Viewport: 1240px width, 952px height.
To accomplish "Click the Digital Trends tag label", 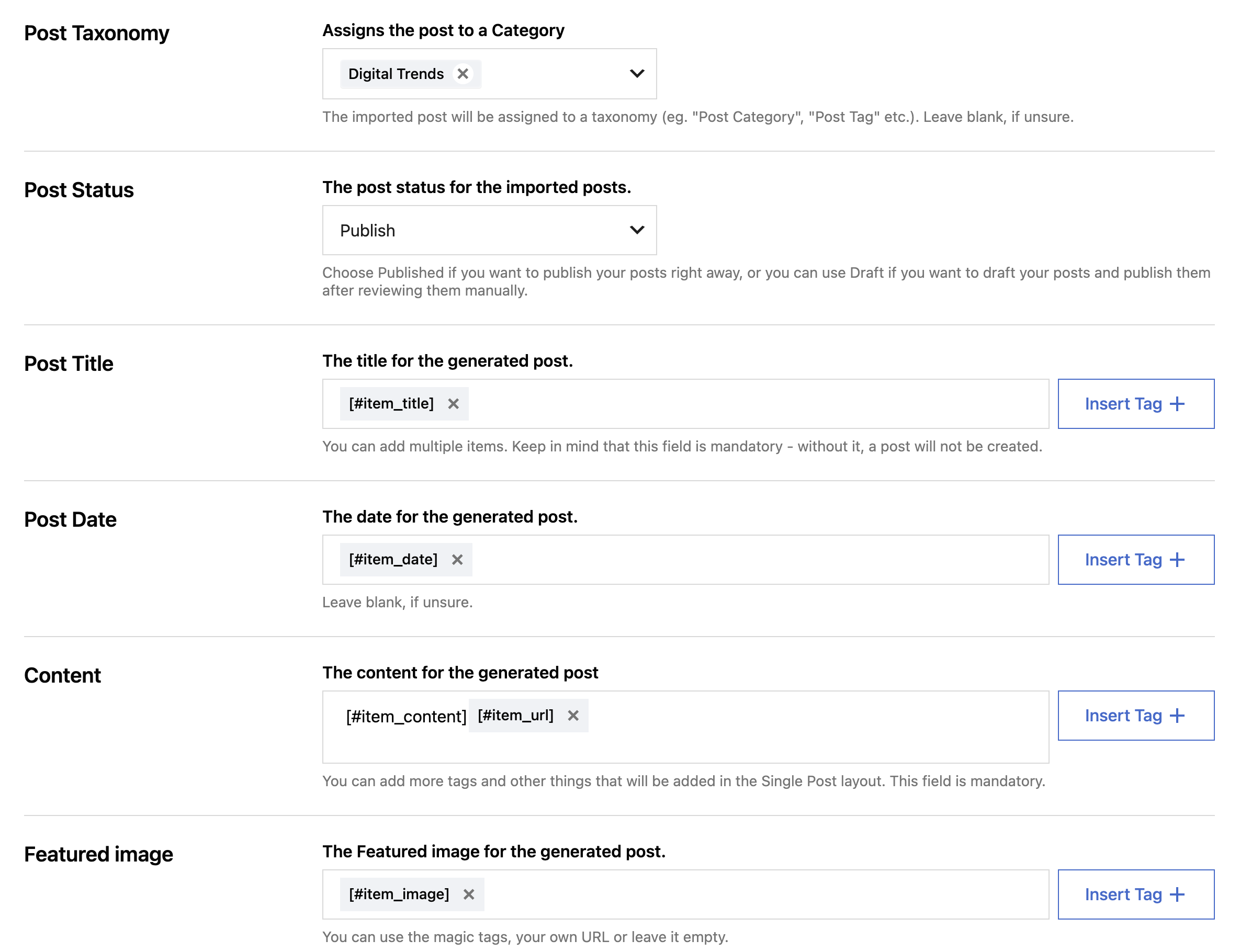I will [396, 74].
